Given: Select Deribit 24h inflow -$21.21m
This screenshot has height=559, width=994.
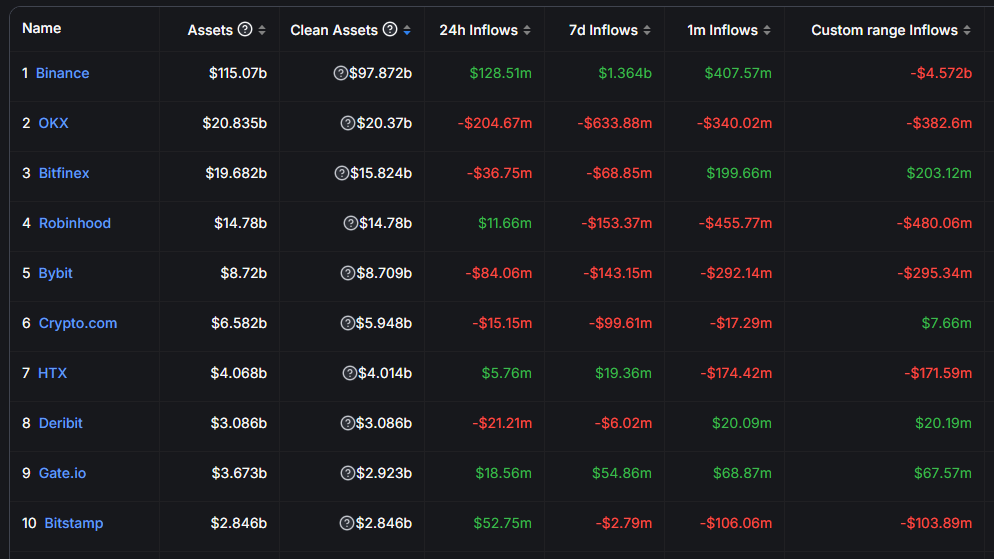Looking at the screenshot, I should [x=502, y=423].
